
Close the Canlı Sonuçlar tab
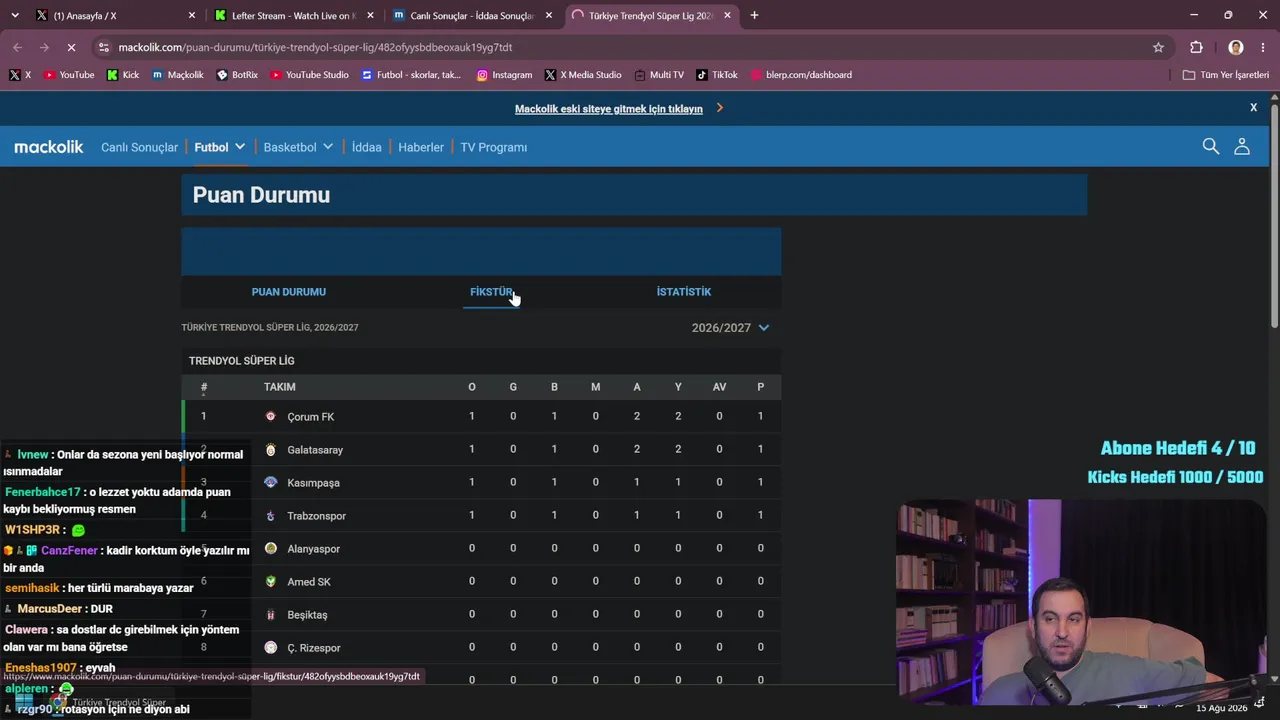tap(548, 16)
